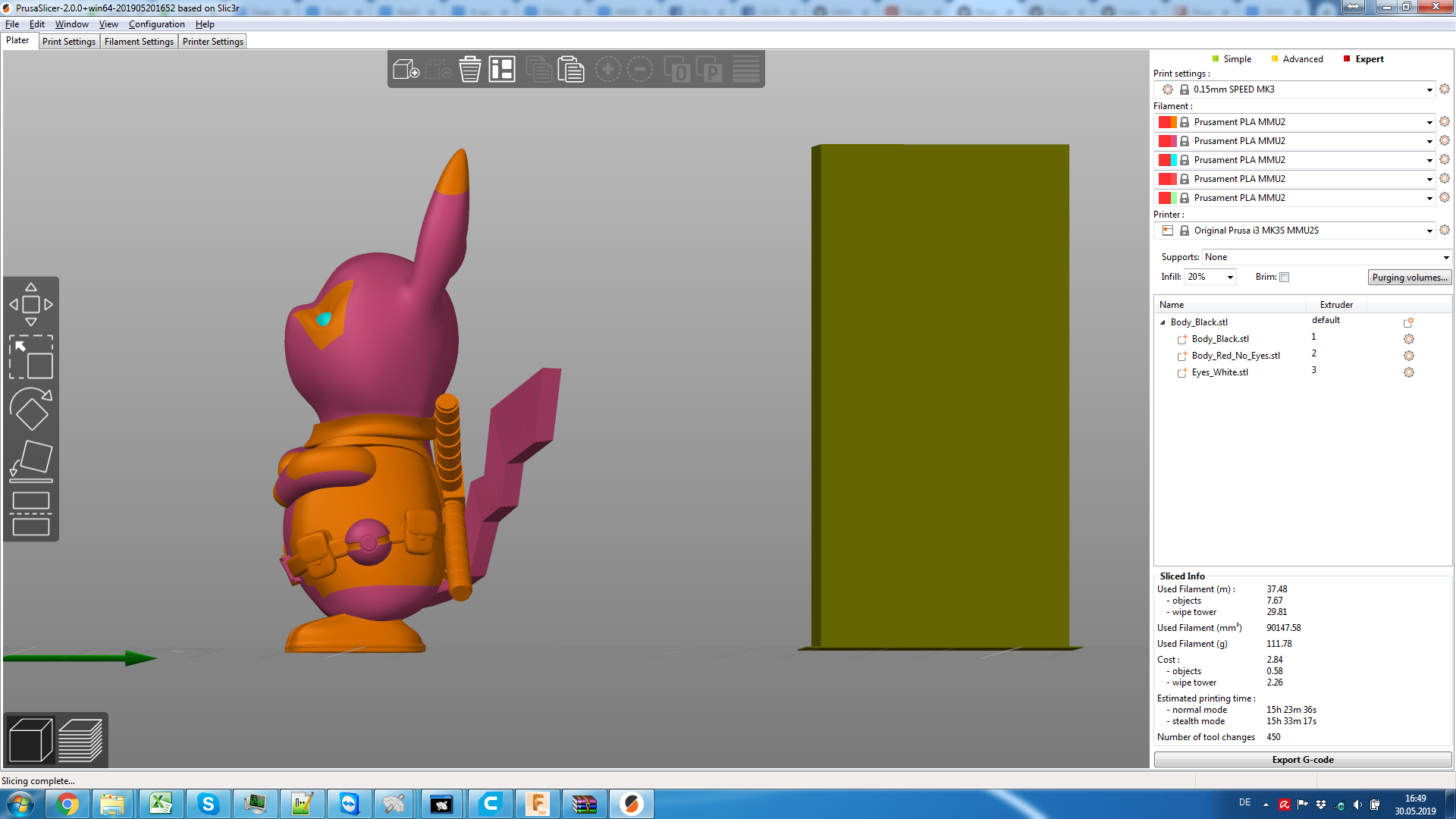Open Excel from the taskbar
Viewport: 1456px width, 819px height.
161,804
